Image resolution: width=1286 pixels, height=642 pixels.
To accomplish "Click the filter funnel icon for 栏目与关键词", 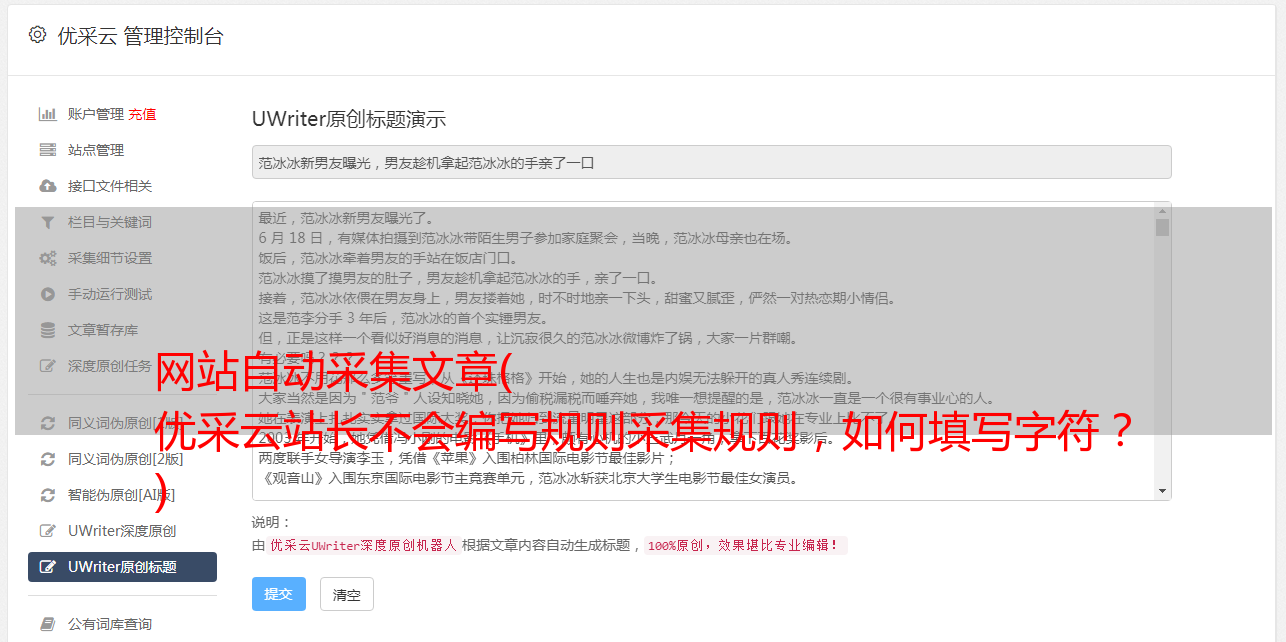I will (x=47, y=222).
